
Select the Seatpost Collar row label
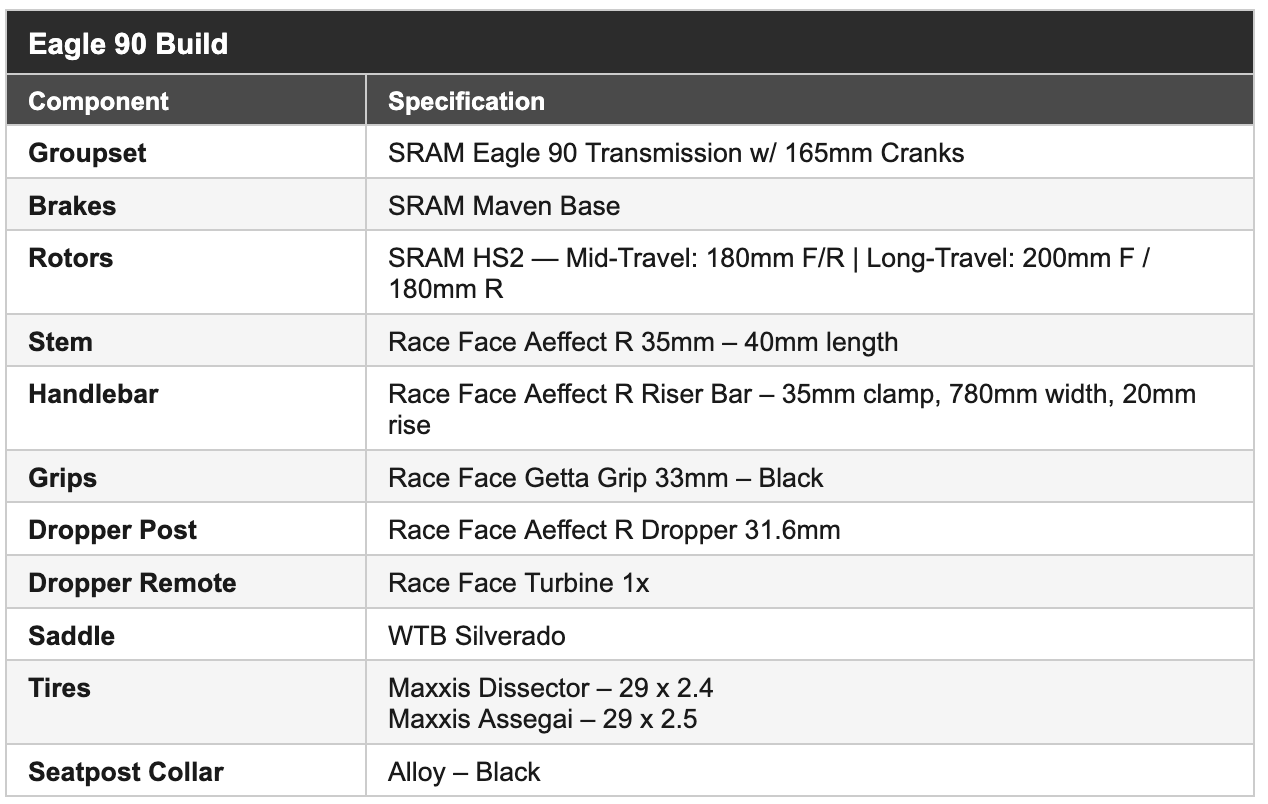(126, 772)
